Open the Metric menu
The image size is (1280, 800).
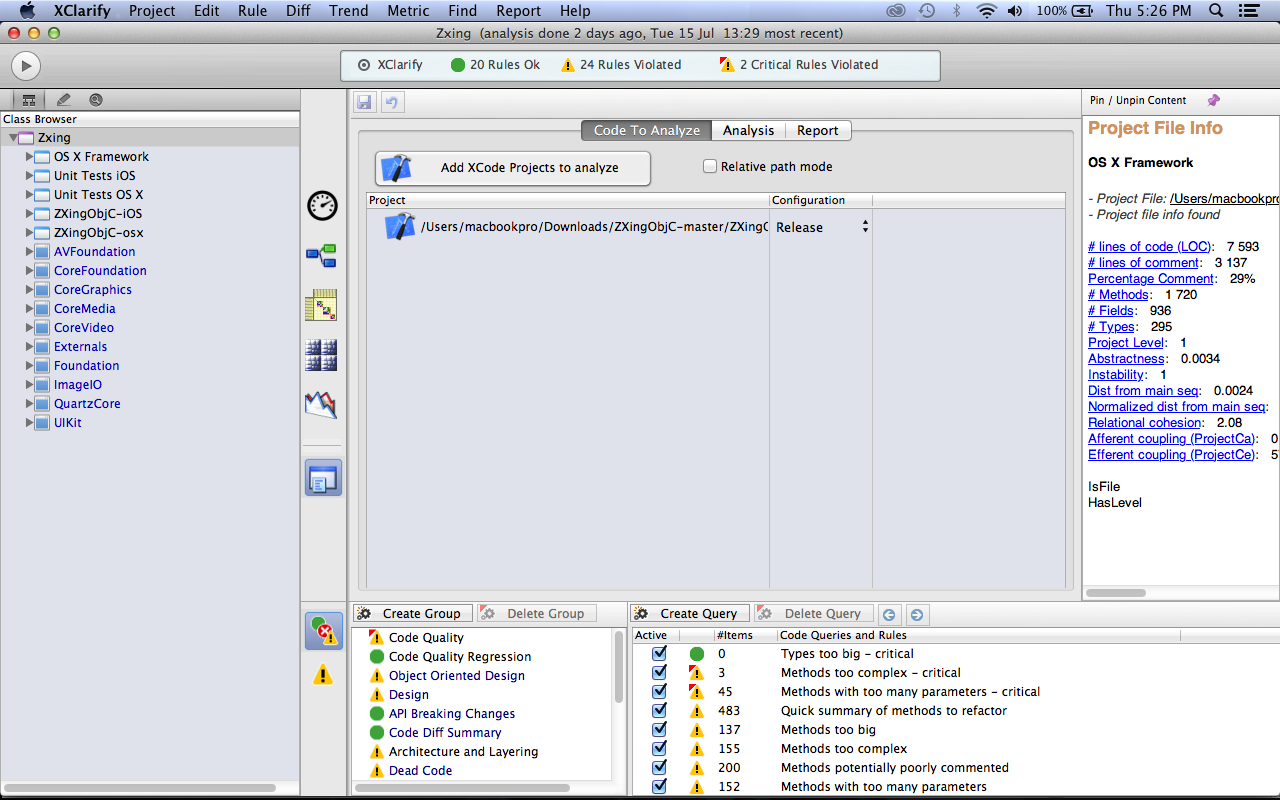(x=407, y=11)
